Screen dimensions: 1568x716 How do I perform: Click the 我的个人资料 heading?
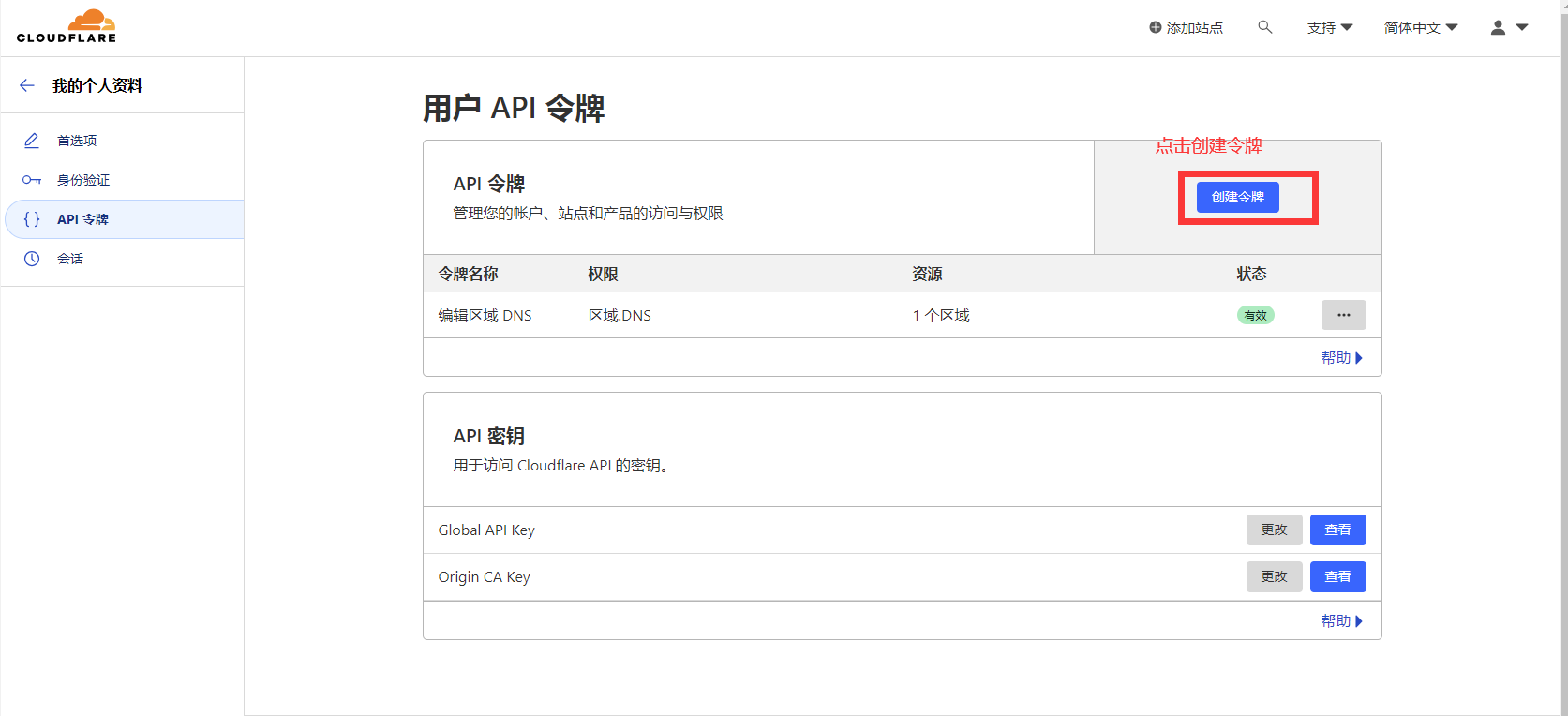[x=97, y=85]
